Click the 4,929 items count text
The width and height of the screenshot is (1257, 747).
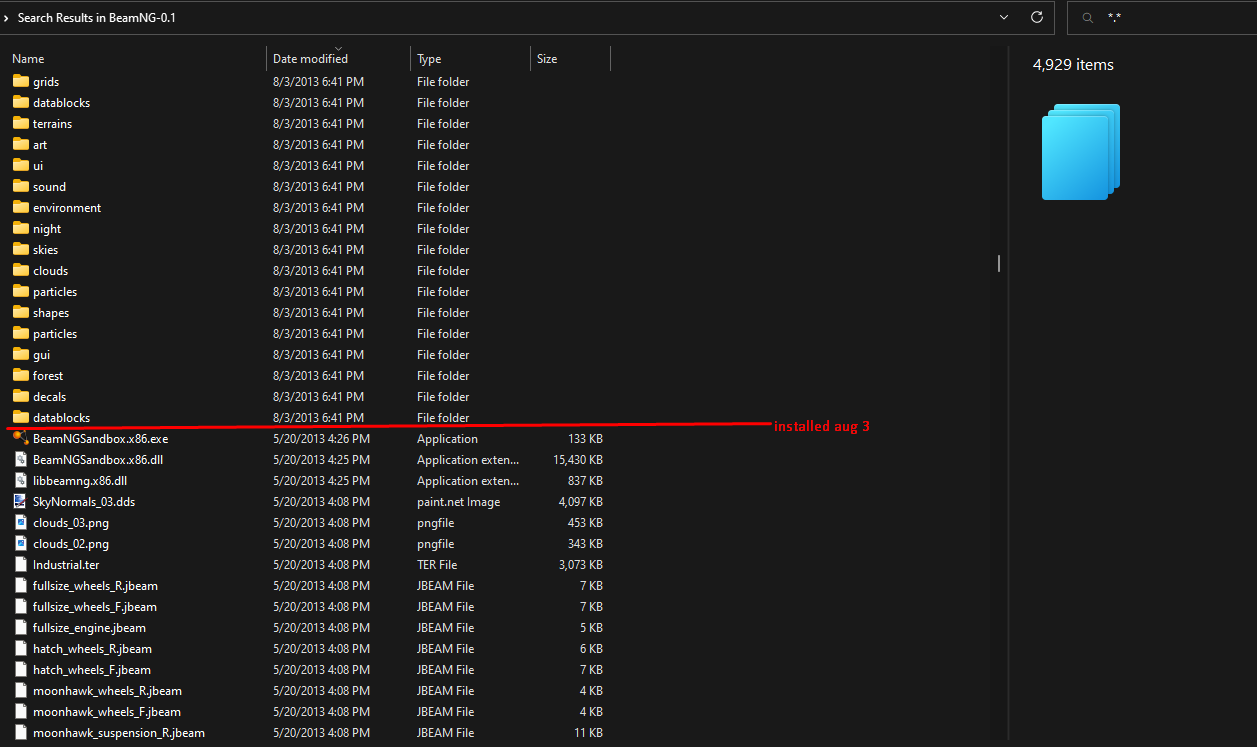click(1073, 64)
